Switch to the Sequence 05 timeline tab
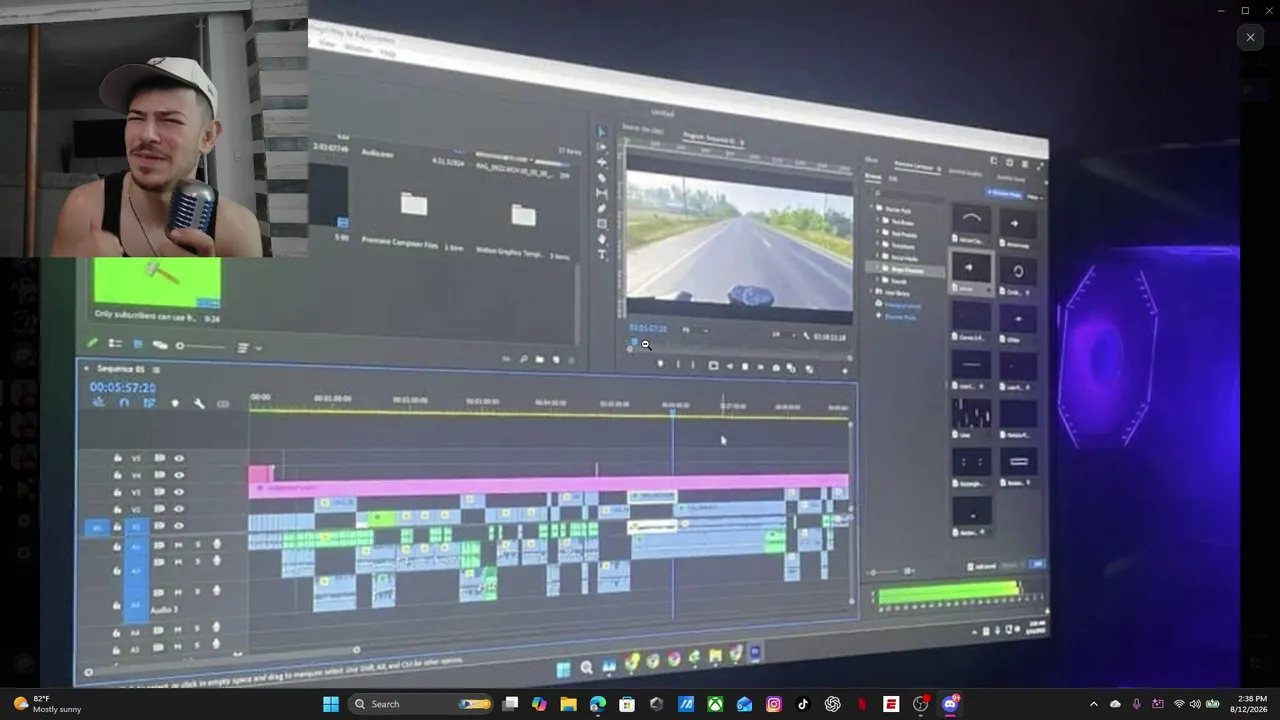This screenshot has height=720, width=1280. (121, 369)
